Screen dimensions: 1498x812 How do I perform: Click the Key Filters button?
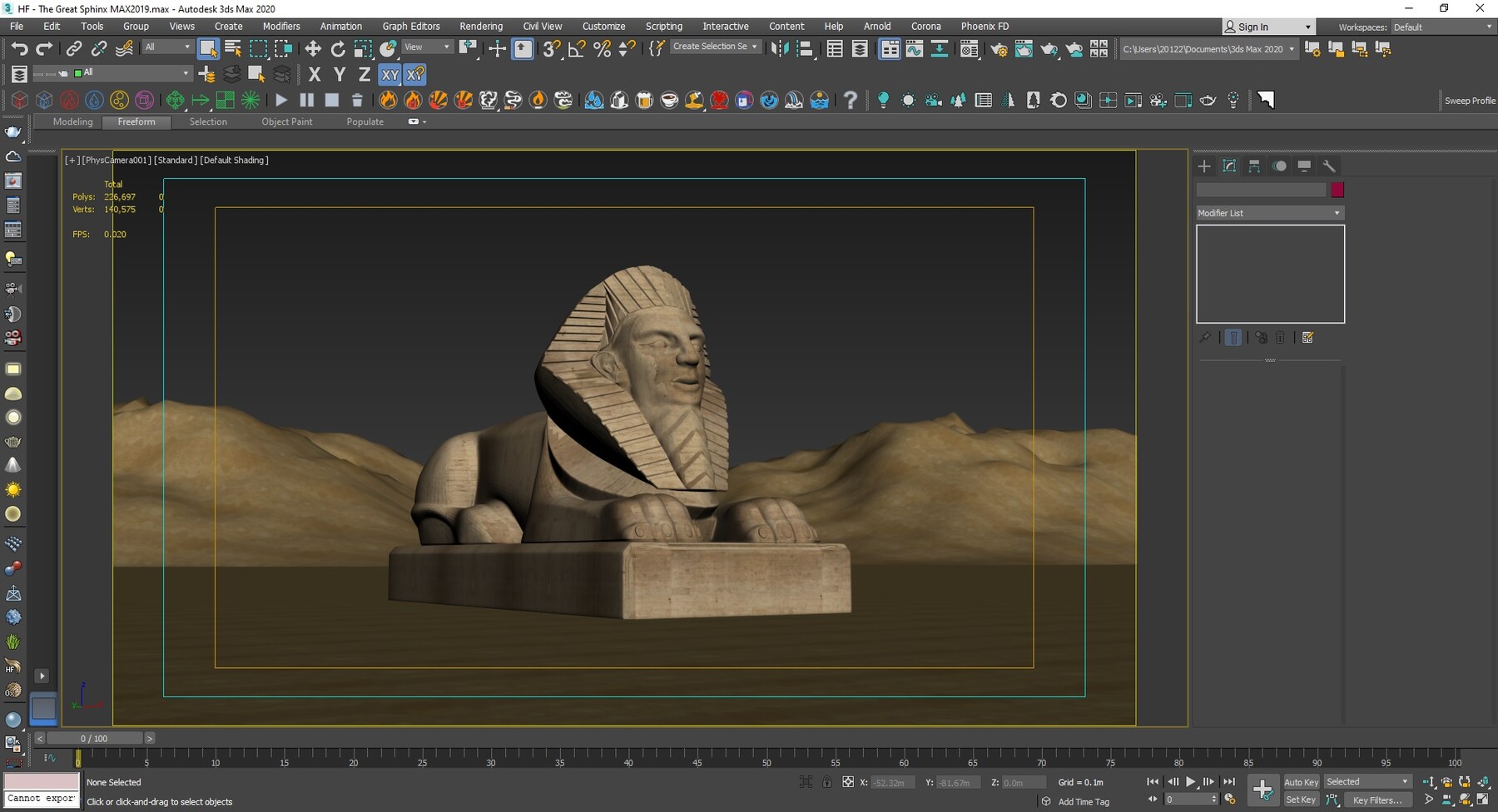click(x=1377, y=800)
